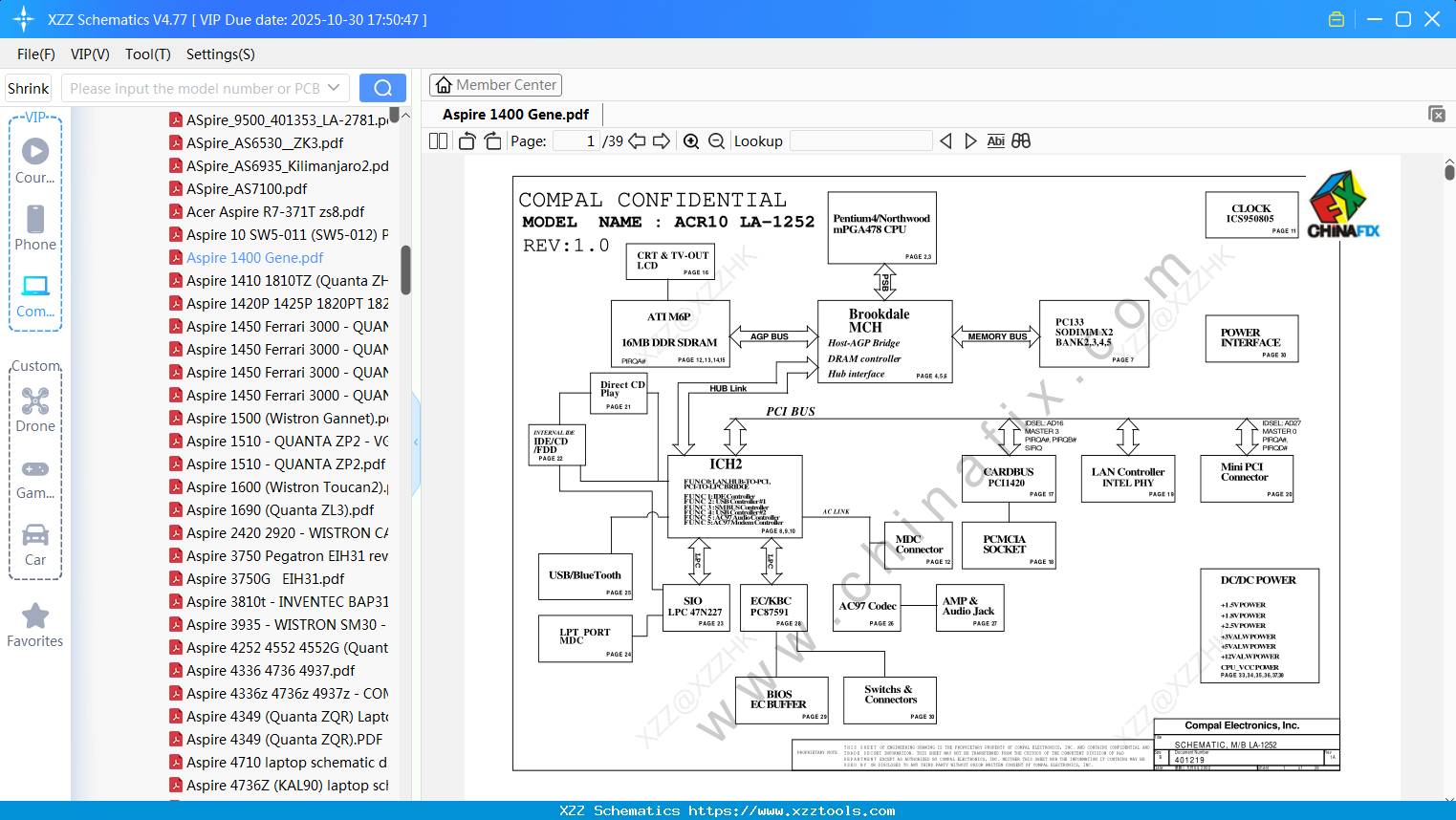Select the Computer category
The height and width of the screenshot is (820, 1456).
click(x=35, y=296)
